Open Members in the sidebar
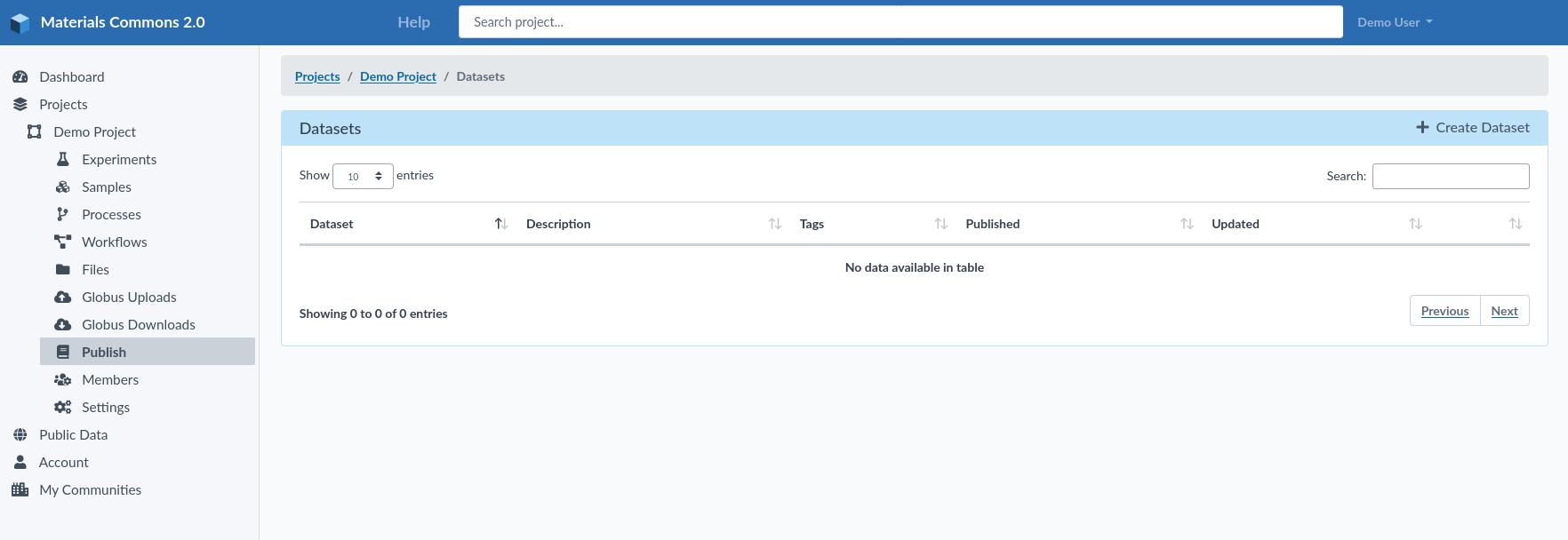Image resolution: width=1568 pixels, height=540 pixels. 110,380
